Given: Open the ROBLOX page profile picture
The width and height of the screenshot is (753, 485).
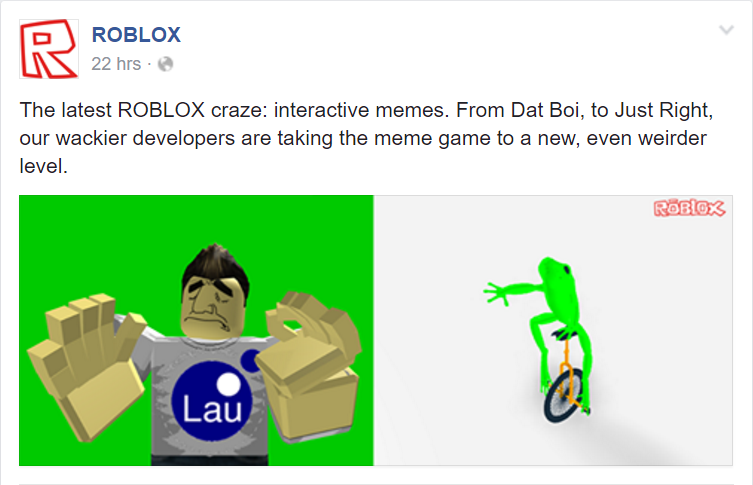Looking at the screenshot, I should coord(49,49).
